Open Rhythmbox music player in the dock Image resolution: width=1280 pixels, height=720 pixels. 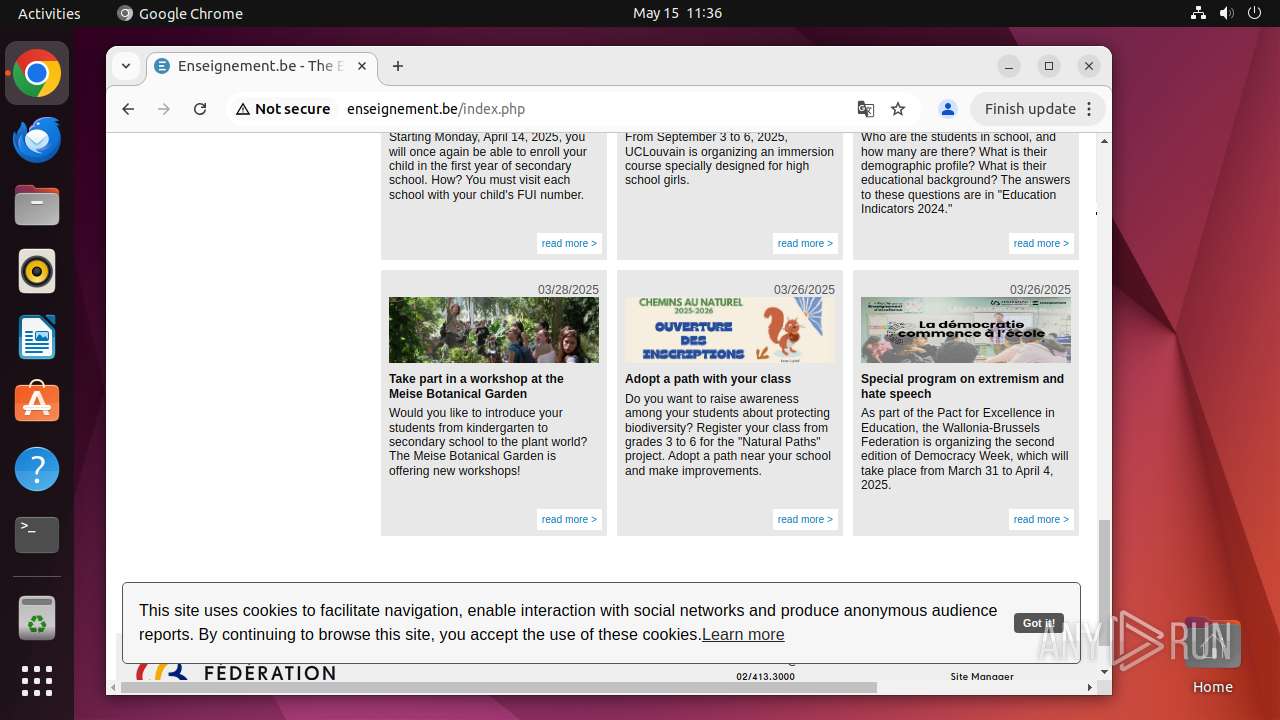37,271
